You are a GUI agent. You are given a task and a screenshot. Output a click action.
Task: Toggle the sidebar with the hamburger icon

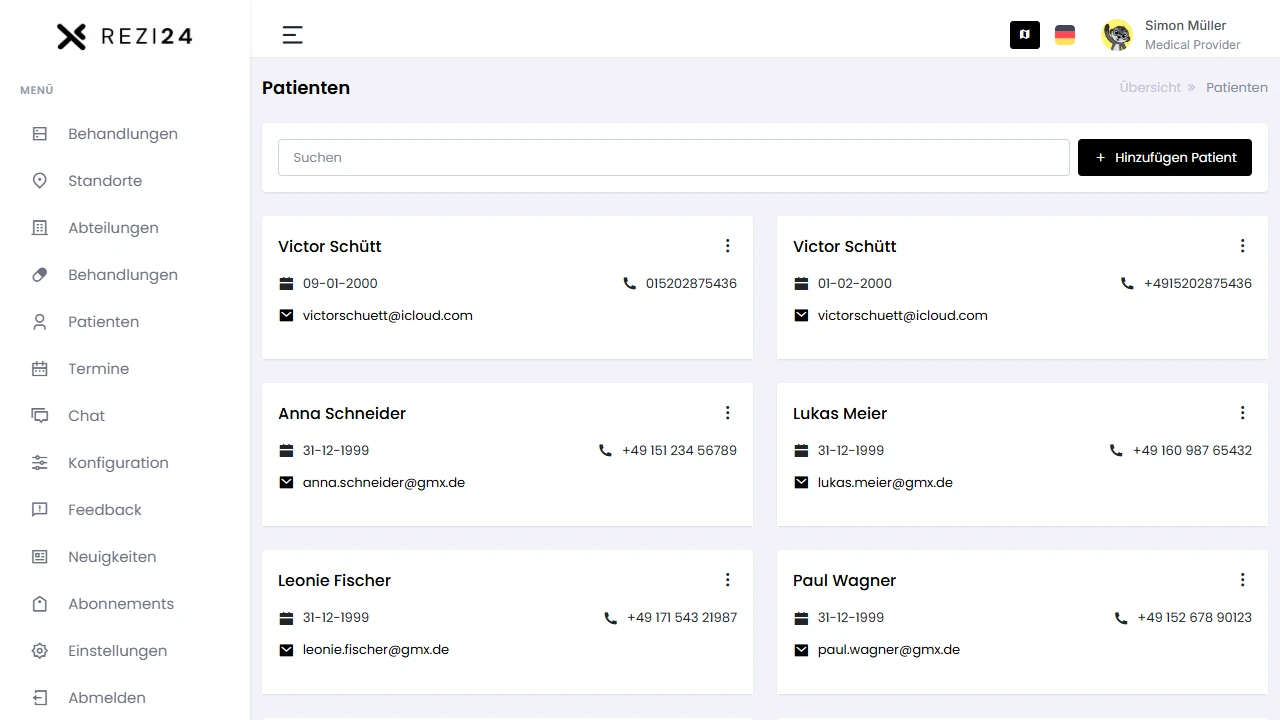292,35
